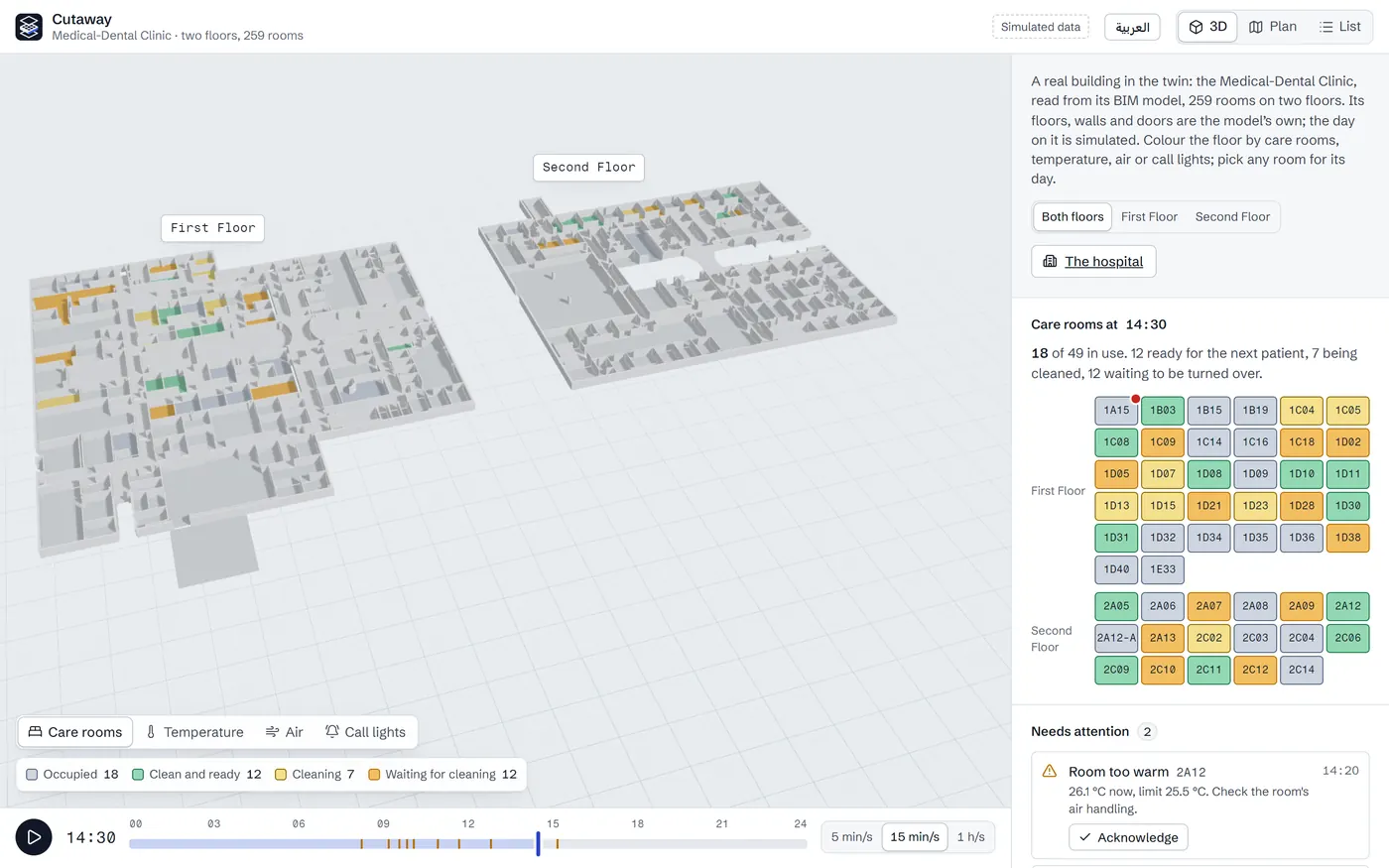The height and width of the screenshot is (868, 1389).
Task: Select room 2A13 tile
Action: pos(1163,638)
